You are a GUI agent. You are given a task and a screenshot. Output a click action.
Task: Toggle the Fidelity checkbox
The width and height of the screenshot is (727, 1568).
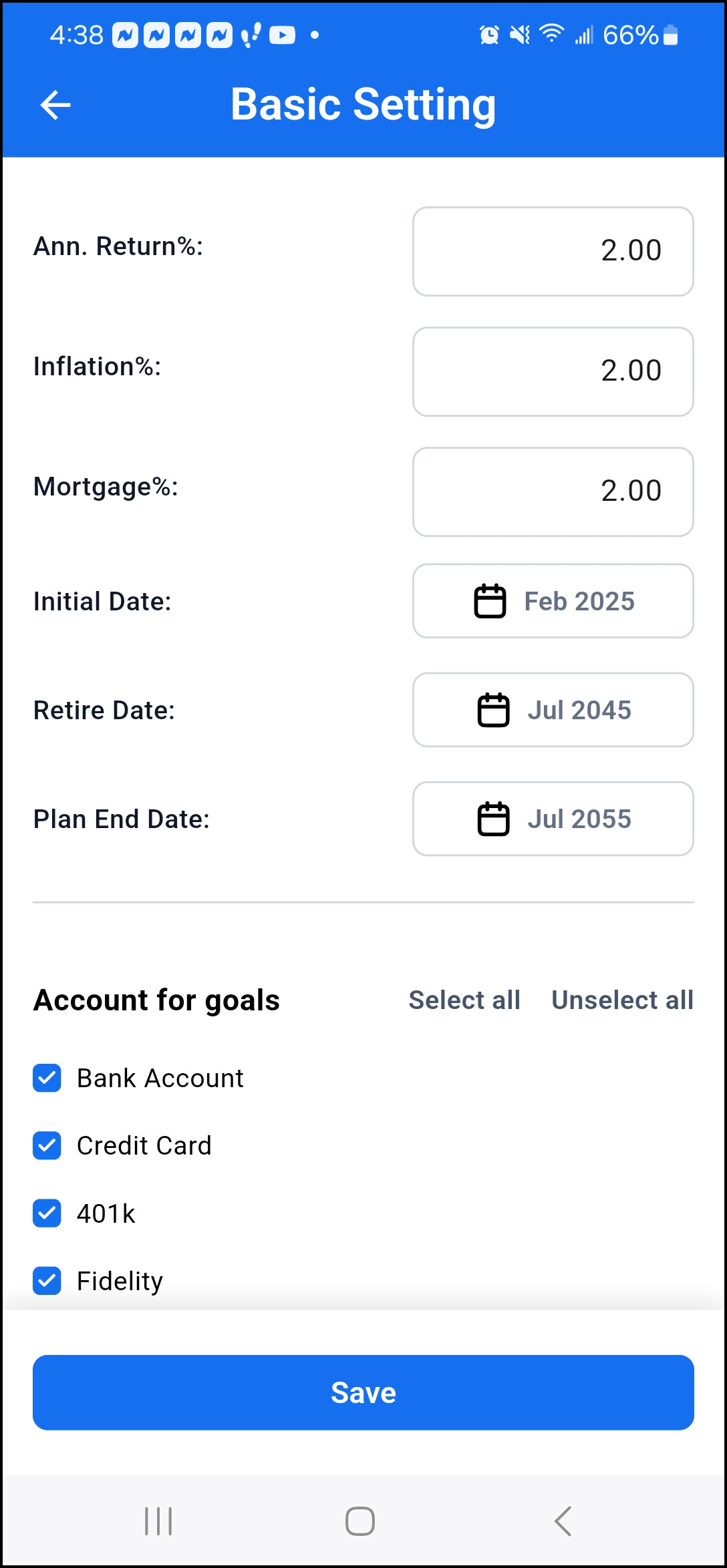point(47,1281)
